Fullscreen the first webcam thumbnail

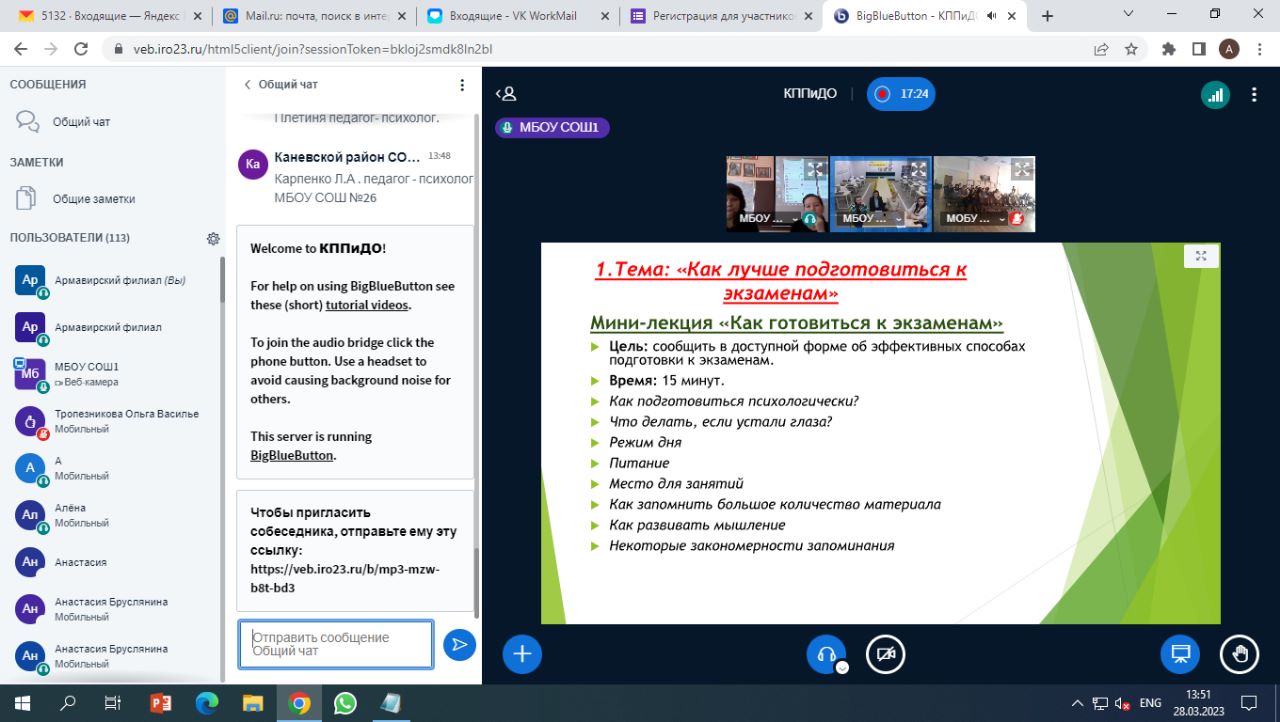tap(816, 170)
